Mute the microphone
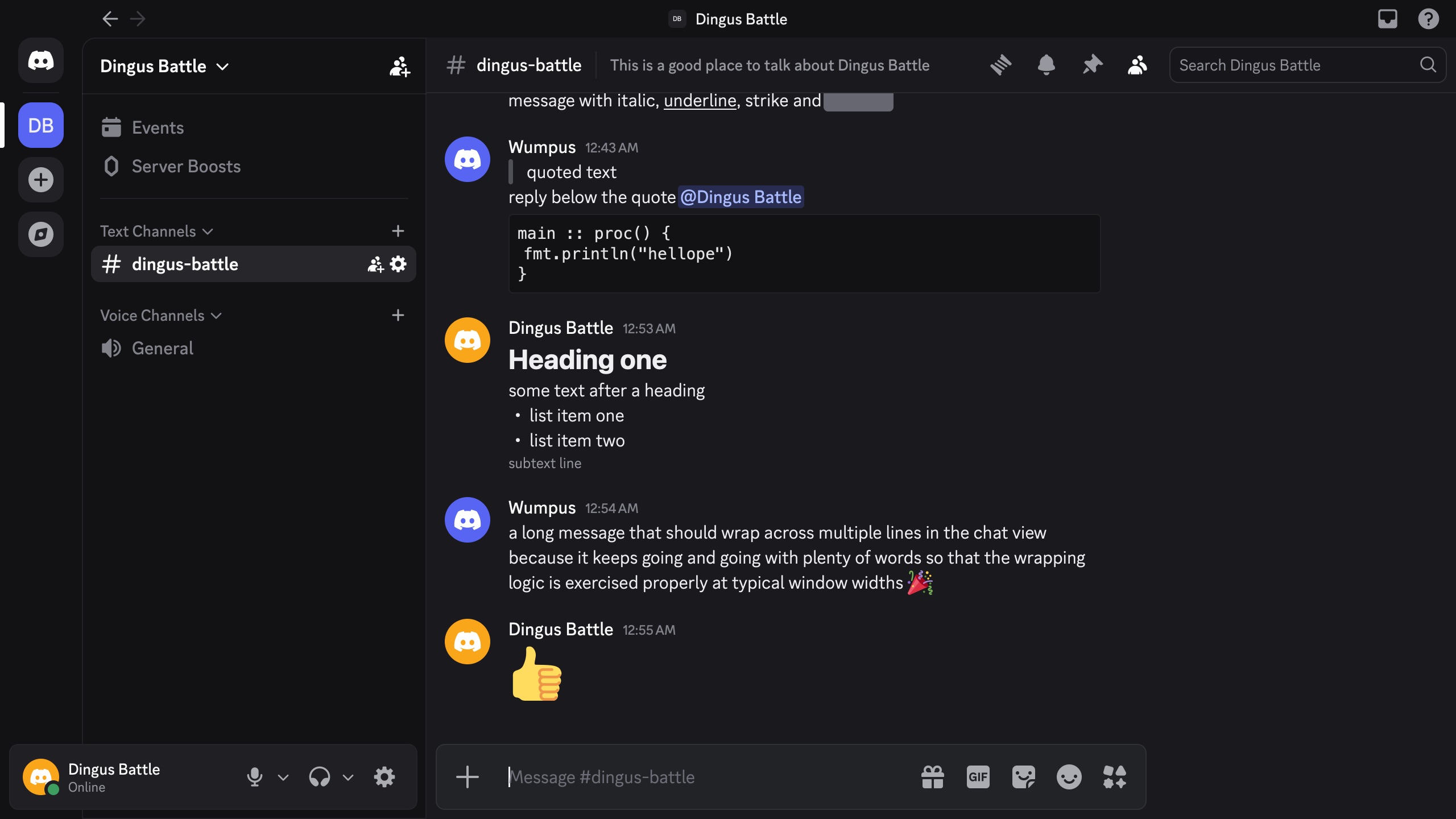Viewport: 1456px width, 819px height. coord(255,777)
